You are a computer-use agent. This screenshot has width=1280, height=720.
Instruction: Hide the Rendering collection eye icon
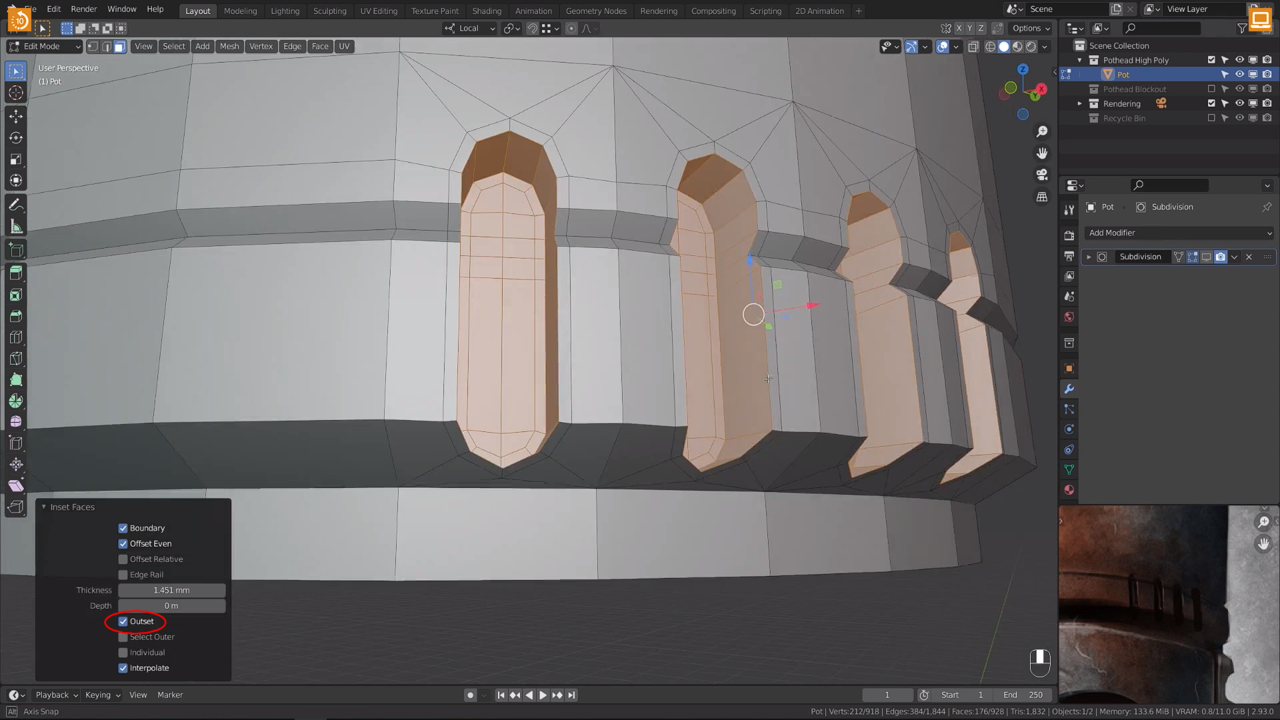click(x=1239, y=103)
